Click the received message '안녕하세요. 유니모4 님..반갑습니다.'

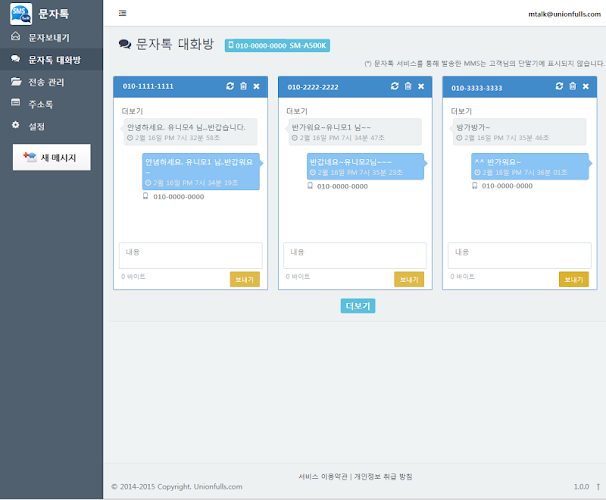coord(190,132)
